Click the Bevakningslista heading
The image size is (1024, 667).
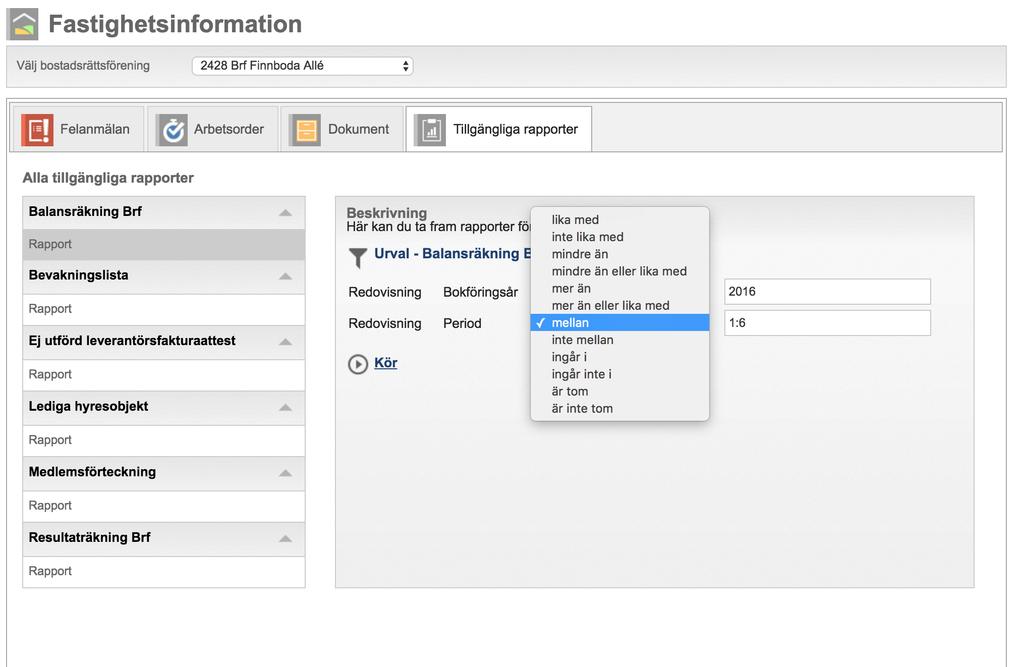point(78,275)
